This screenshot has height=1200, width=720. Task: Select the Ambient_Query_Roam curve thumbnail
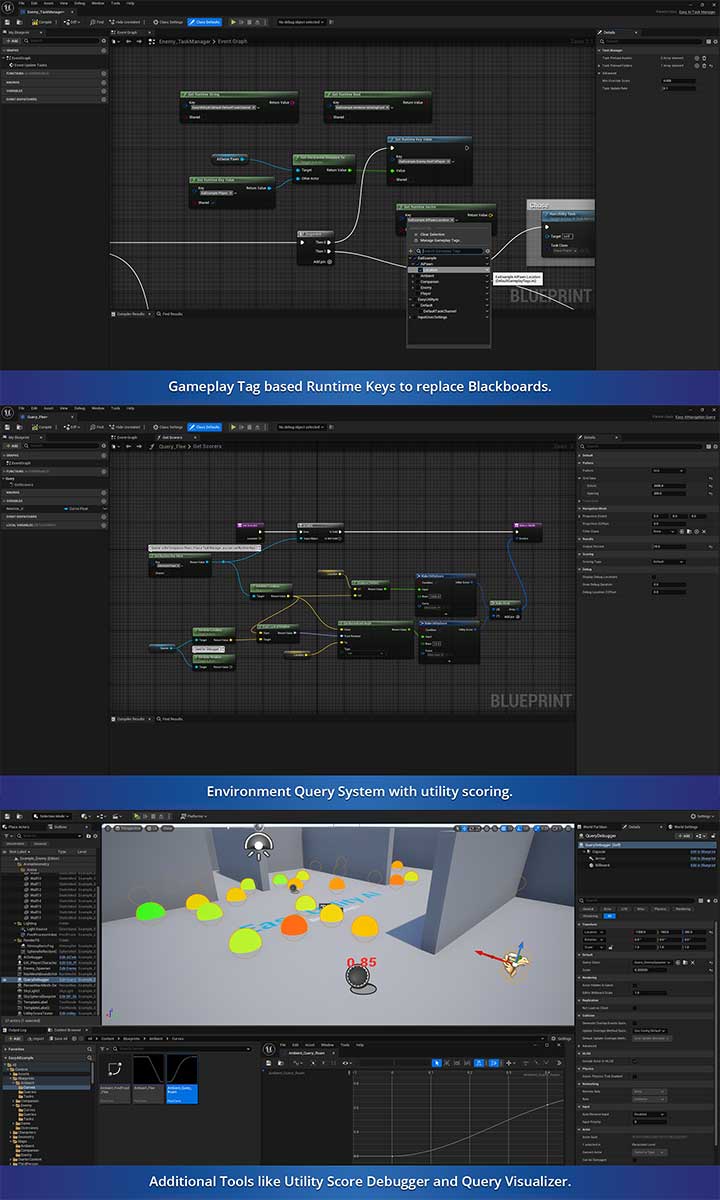181,1079
